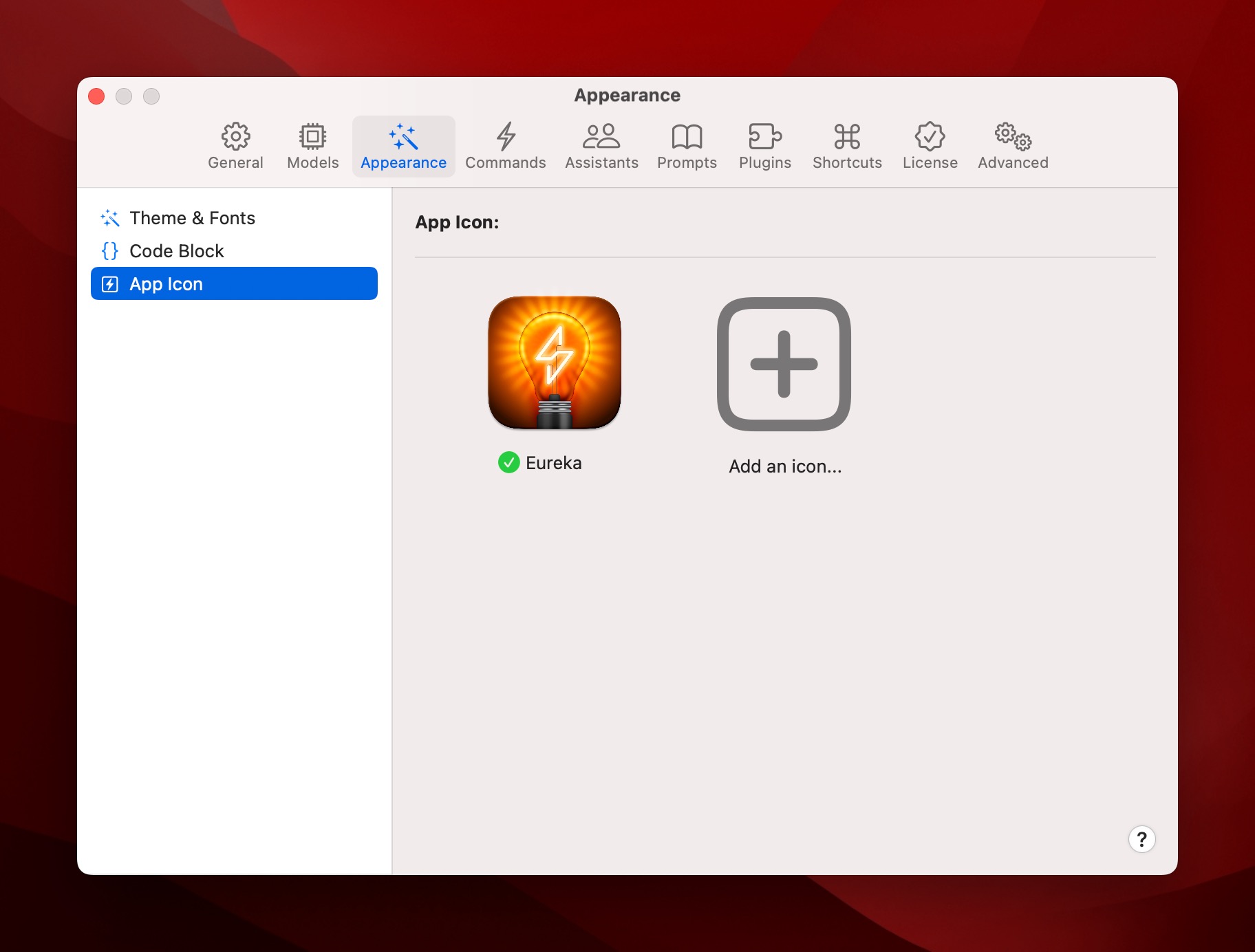The image size is (1255, 952).
Task: Click the green checkmark beside Eureka
Action: pos(508,463)
